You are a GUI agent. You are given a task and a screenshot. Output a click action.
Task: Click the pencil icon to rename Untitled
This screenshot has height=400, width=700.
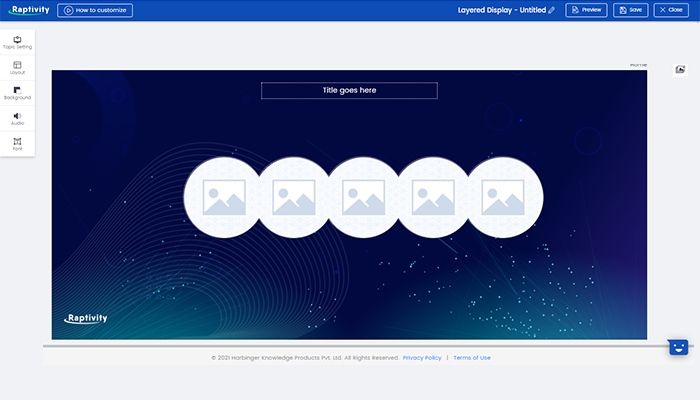[551, 10]
